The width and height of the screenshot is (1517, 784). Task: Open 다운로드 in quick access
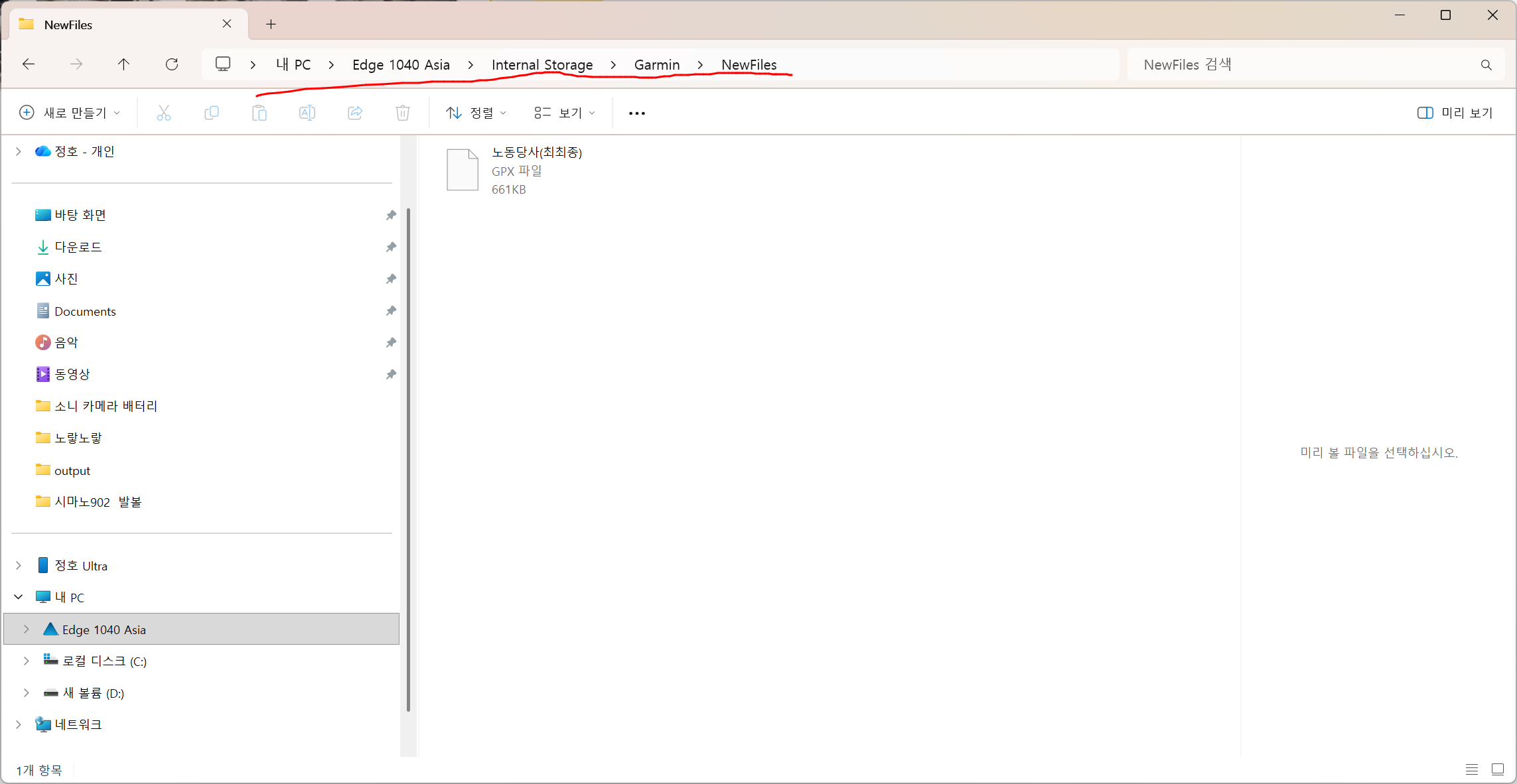coord(78,247)
